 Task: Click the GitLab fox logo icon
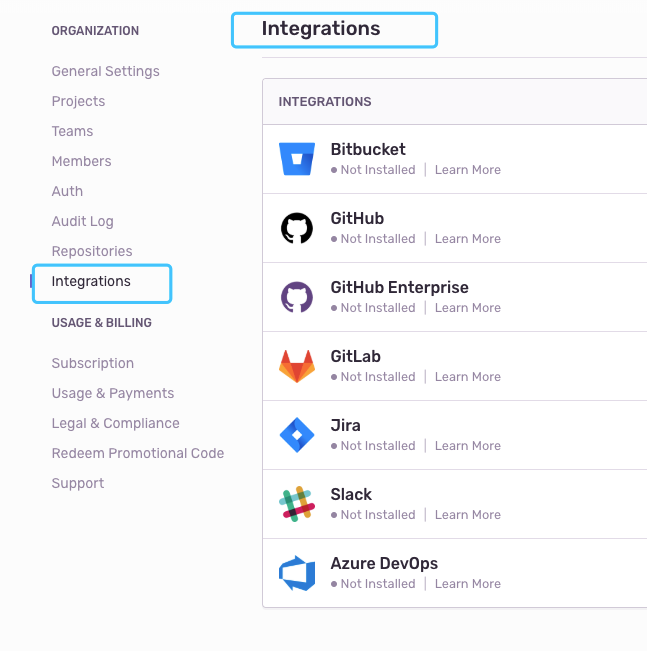point(297,366)
